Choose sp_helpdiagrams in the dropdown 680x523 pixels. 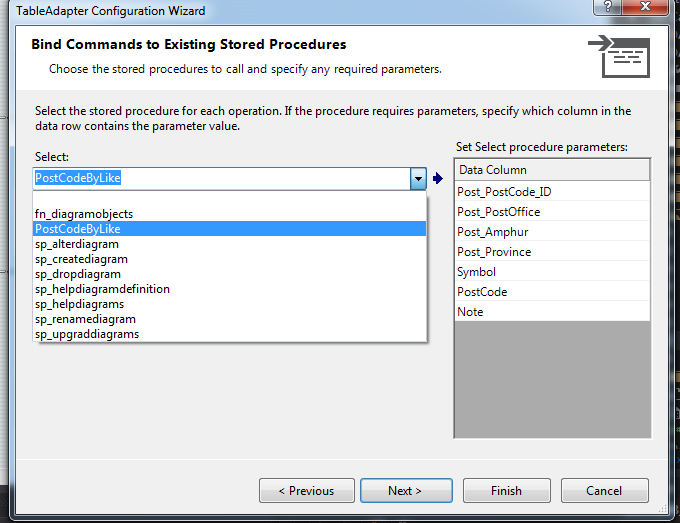point(80,304)
